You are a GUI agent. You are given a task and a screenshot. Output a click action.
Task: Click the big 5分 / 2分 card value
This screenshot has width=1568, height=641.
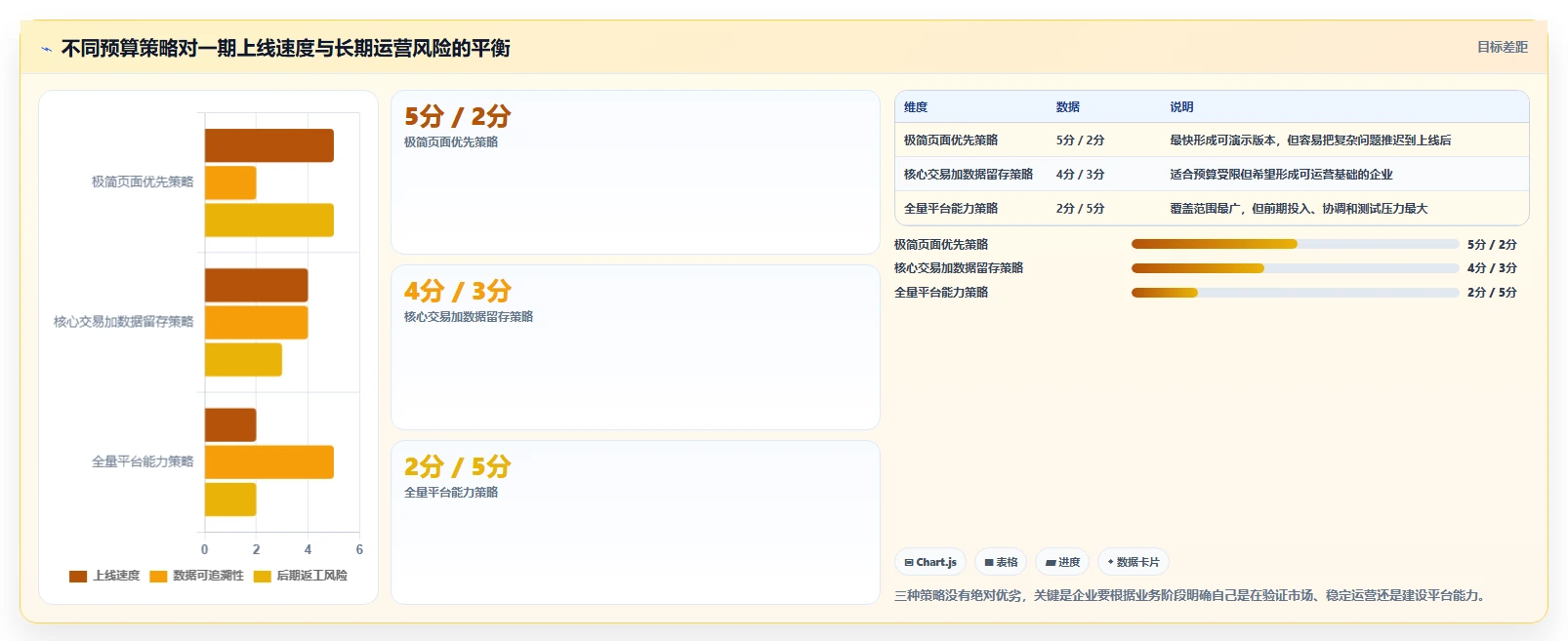point(457,116)
